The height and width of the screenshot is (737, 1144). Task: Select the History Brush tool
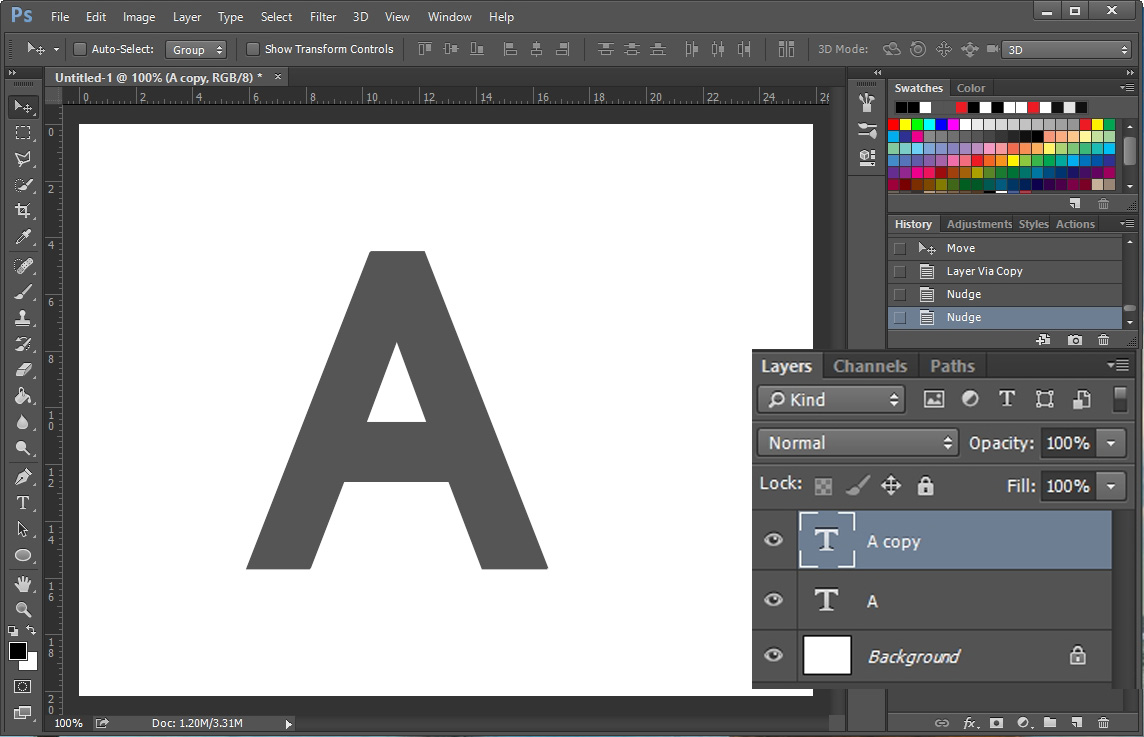click(23, 344)
